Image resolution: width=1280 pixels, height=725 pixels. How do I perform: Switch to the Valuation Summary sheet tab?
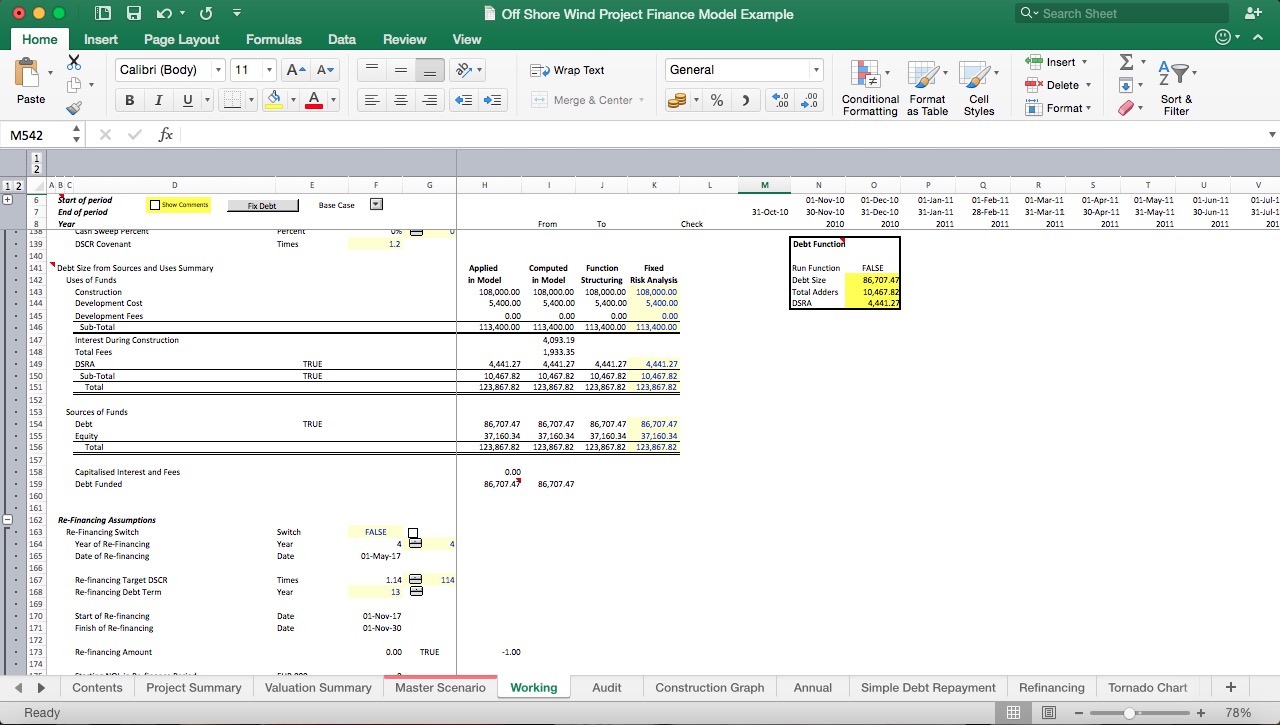(318, 687)
